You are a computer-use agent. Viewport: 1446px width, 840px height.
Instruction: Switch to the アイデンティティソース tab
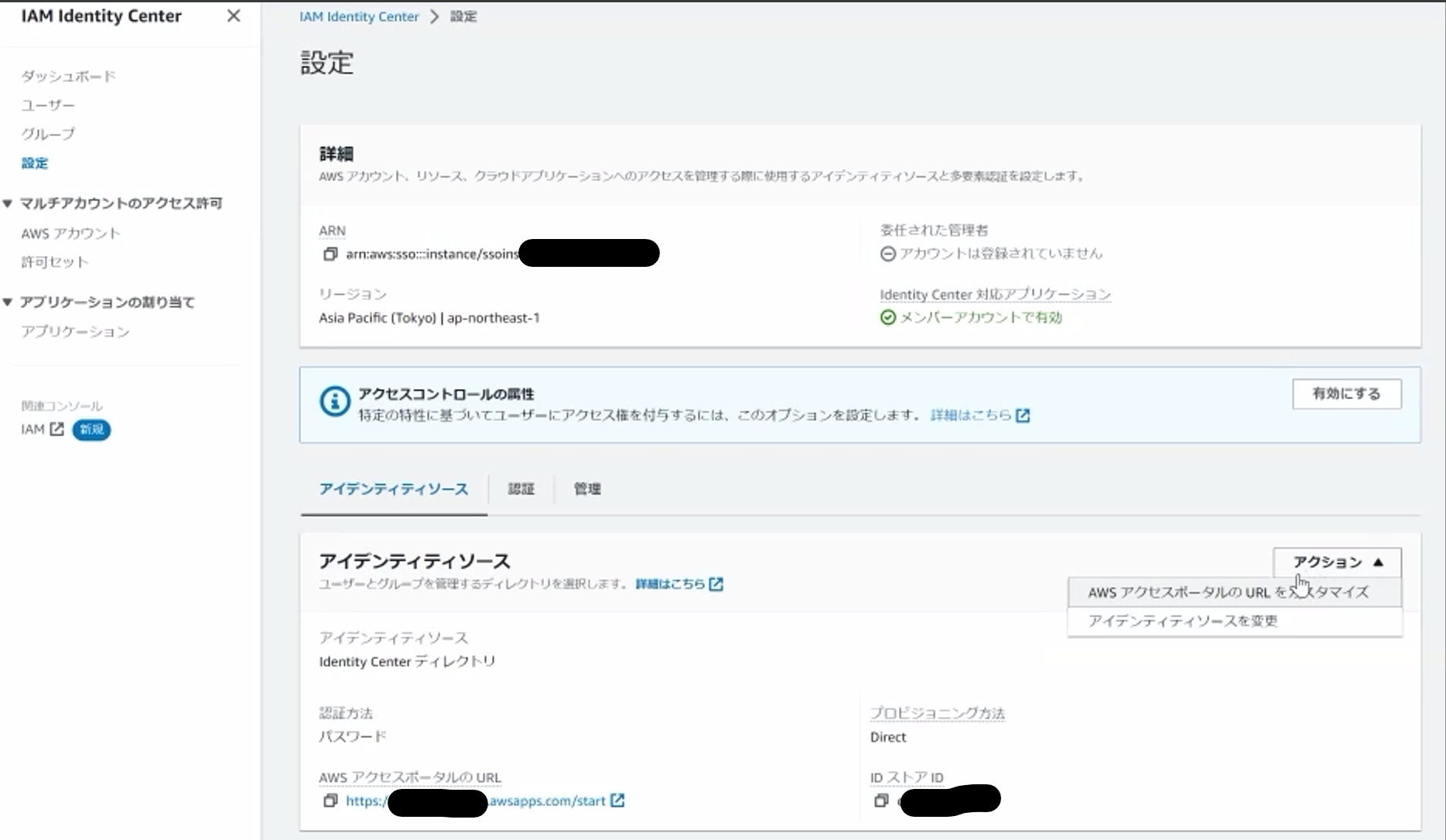(x=394, y=489)
